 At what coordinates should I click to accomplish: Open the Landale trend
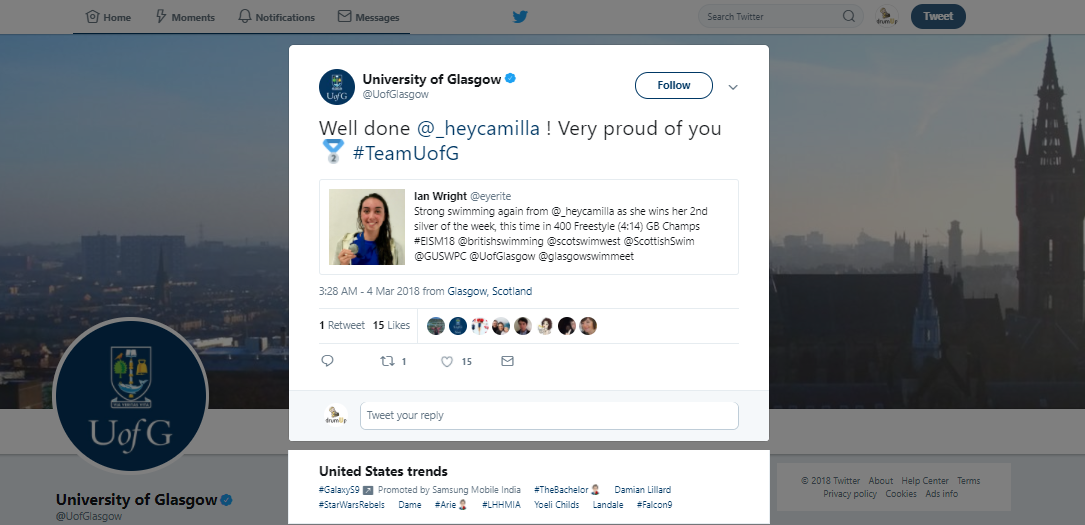coord(608,505)
